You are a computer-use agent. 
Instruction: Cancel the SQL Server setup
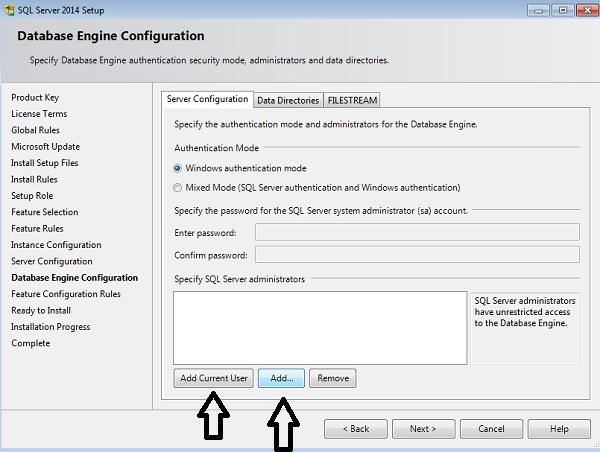pyautogui.click(x=491, y=429)
